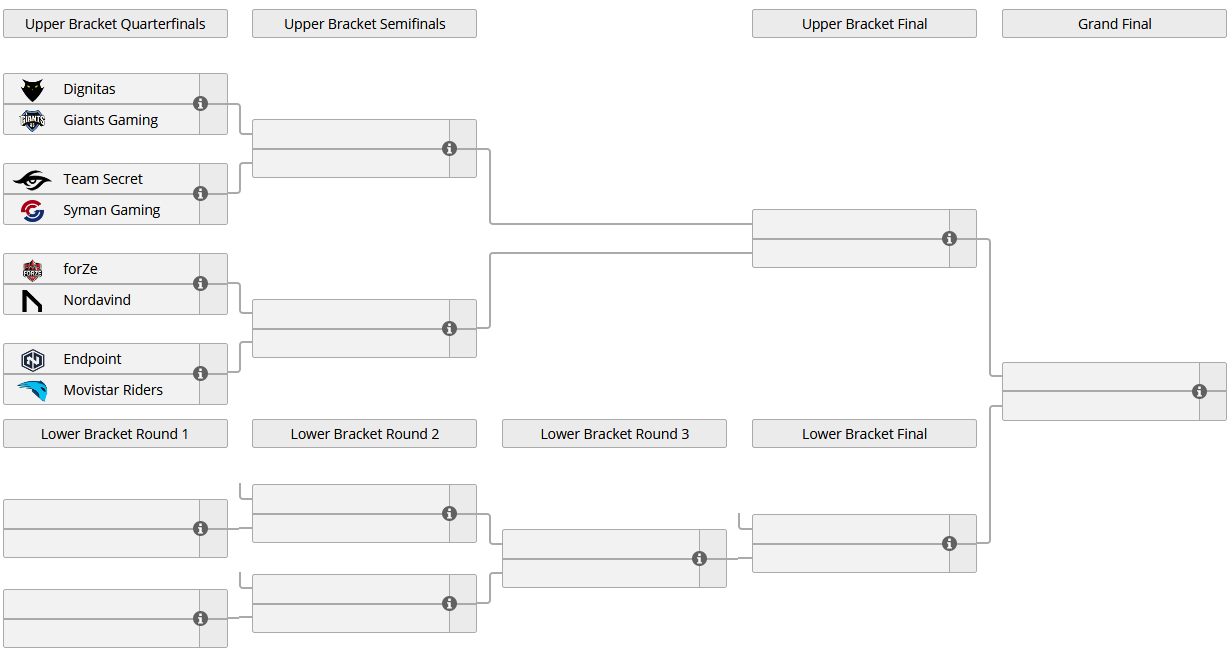Image resolution: width=1232 pixels, height=655 pixels.
Task: Click the Lower Bracket Round 3 header
Action: click(x=614, y=434)
